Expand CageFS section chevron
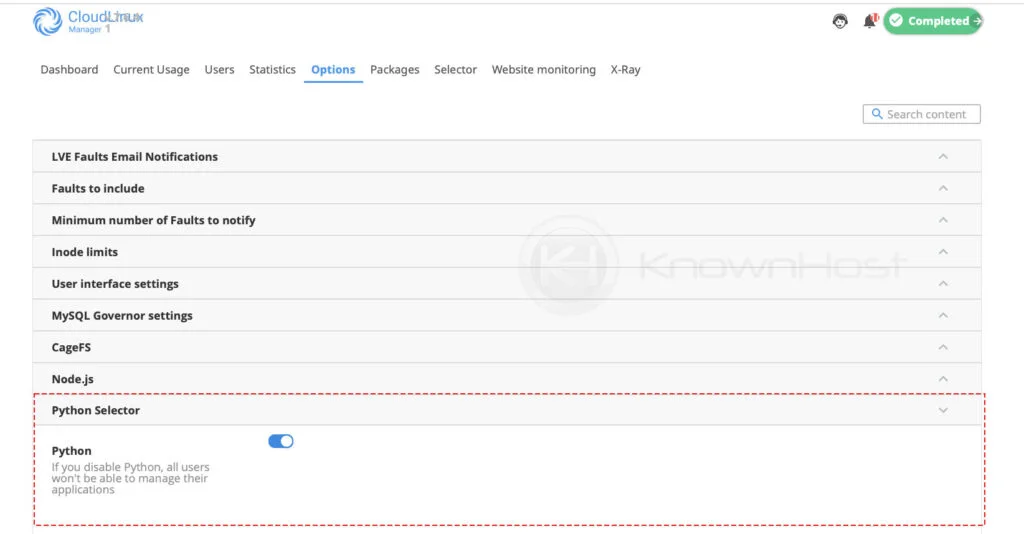This screenshot has width=1024, height=534. 943,347
